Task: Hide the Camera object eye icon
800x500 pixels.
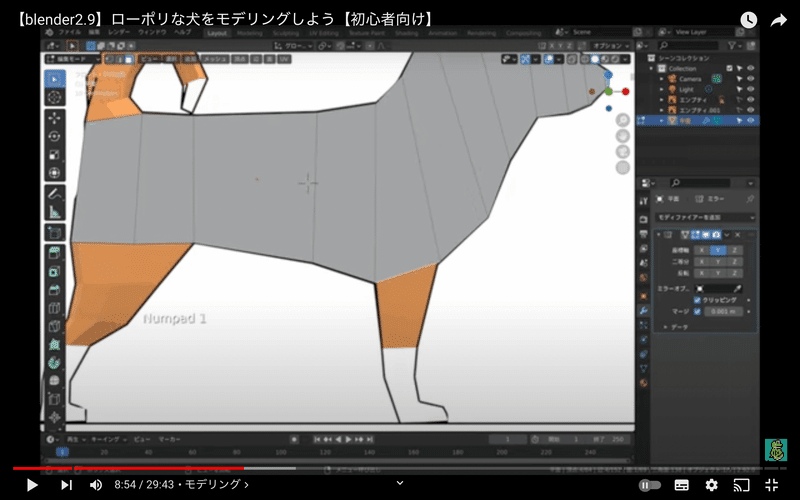Action: [751, 79]
